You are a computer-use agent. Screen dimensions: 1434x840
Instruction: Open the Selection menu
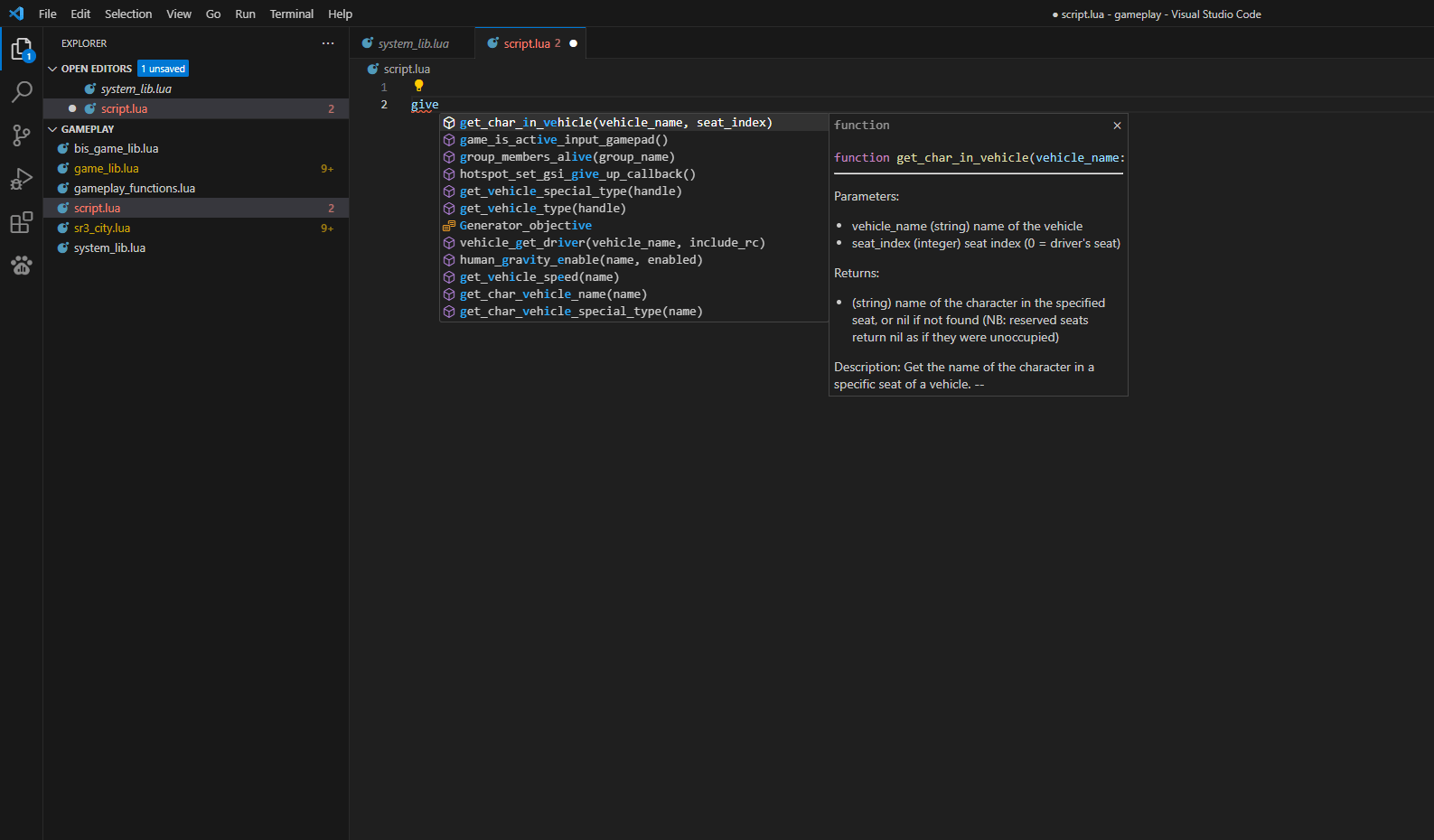pos(128,14)
